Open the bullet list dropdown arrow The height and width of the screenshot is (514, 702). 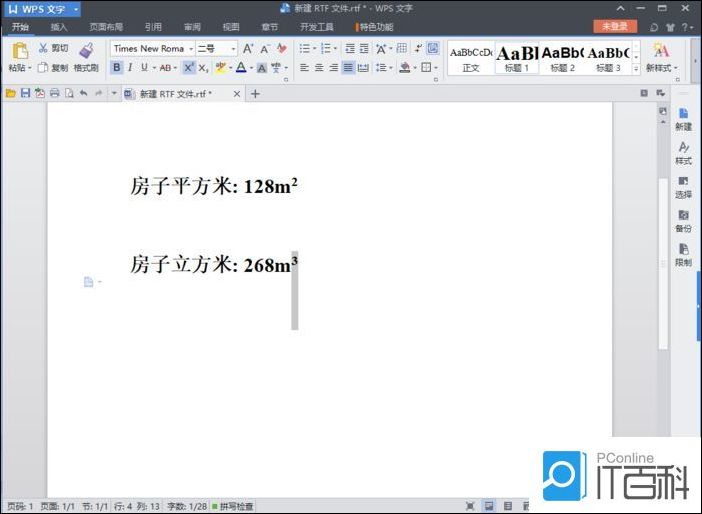click(314, 48)
